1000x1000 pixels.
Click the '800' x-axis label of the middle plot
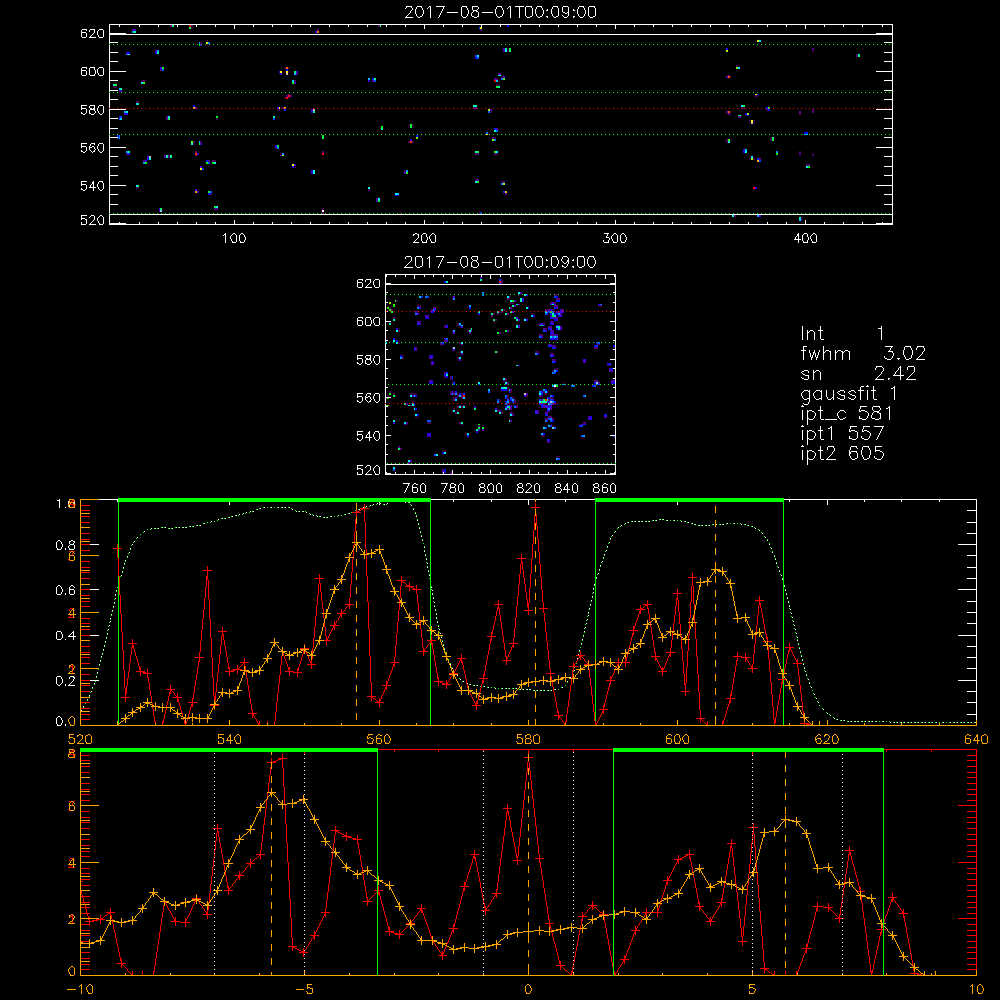490,489
